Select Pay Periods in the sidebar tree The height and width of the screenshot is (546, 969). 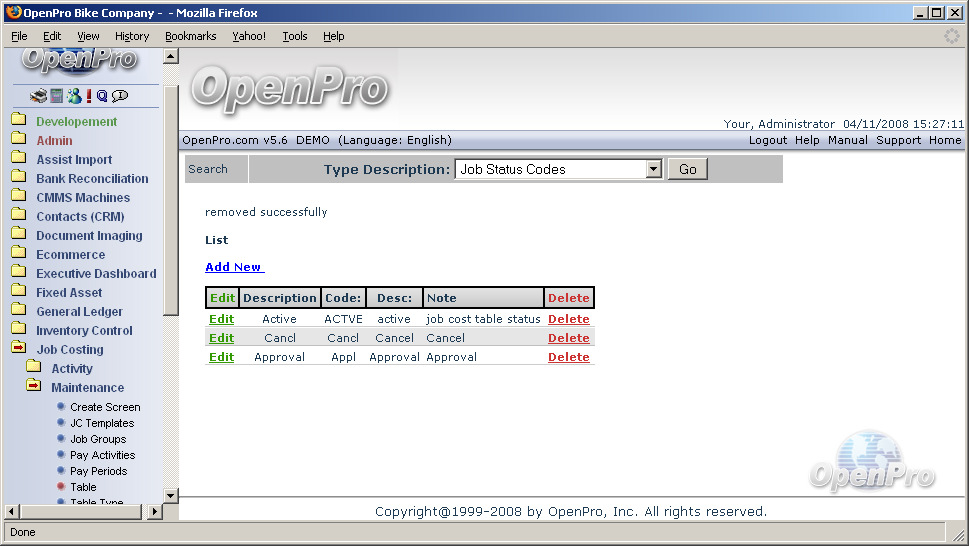click(98, 471)
